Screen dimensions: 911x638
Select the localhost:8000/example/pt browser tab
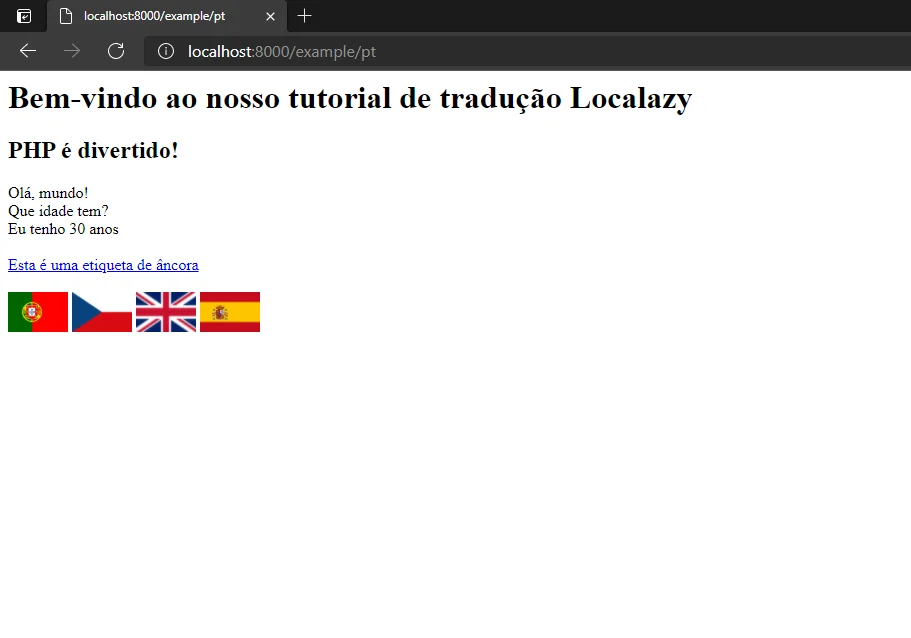(160, 16)
